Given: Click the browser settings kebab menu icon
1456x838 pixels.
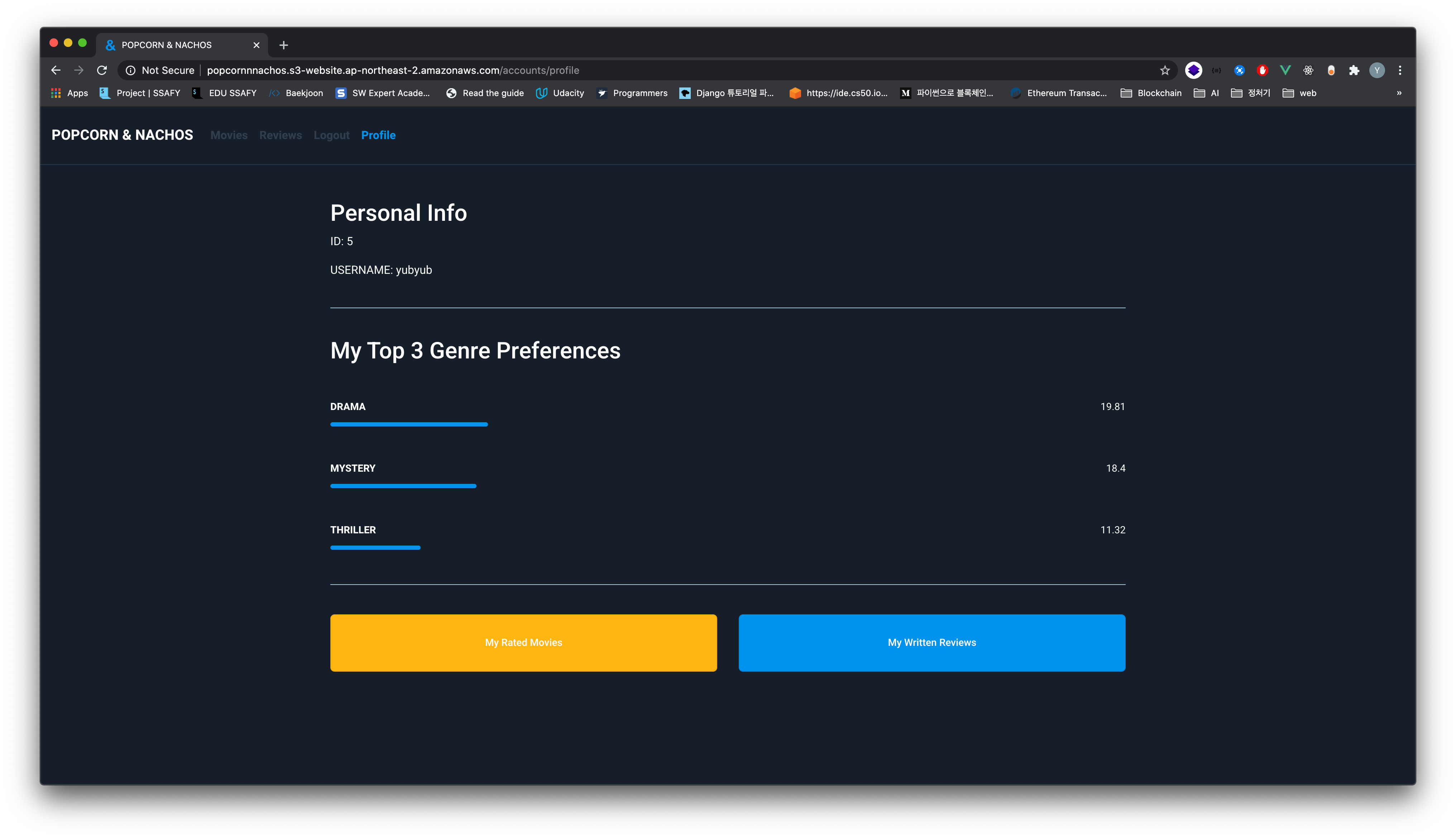Looking at the screenshot, I should (1401, 70).
